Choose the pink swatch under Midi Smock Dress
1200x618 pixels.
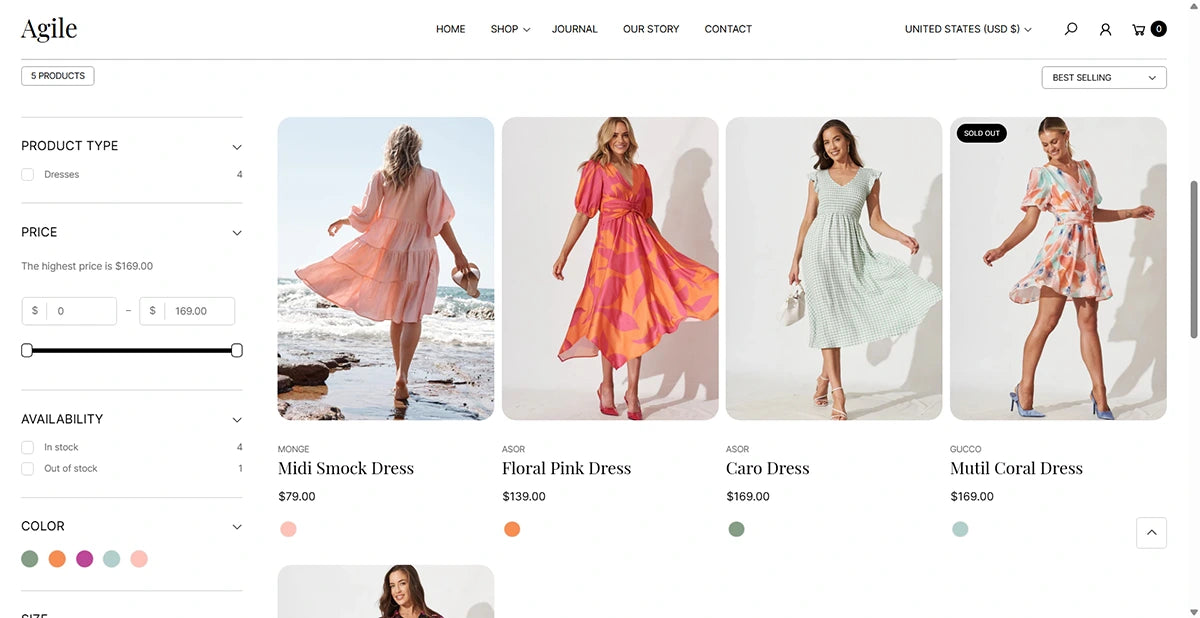[288, 529]
